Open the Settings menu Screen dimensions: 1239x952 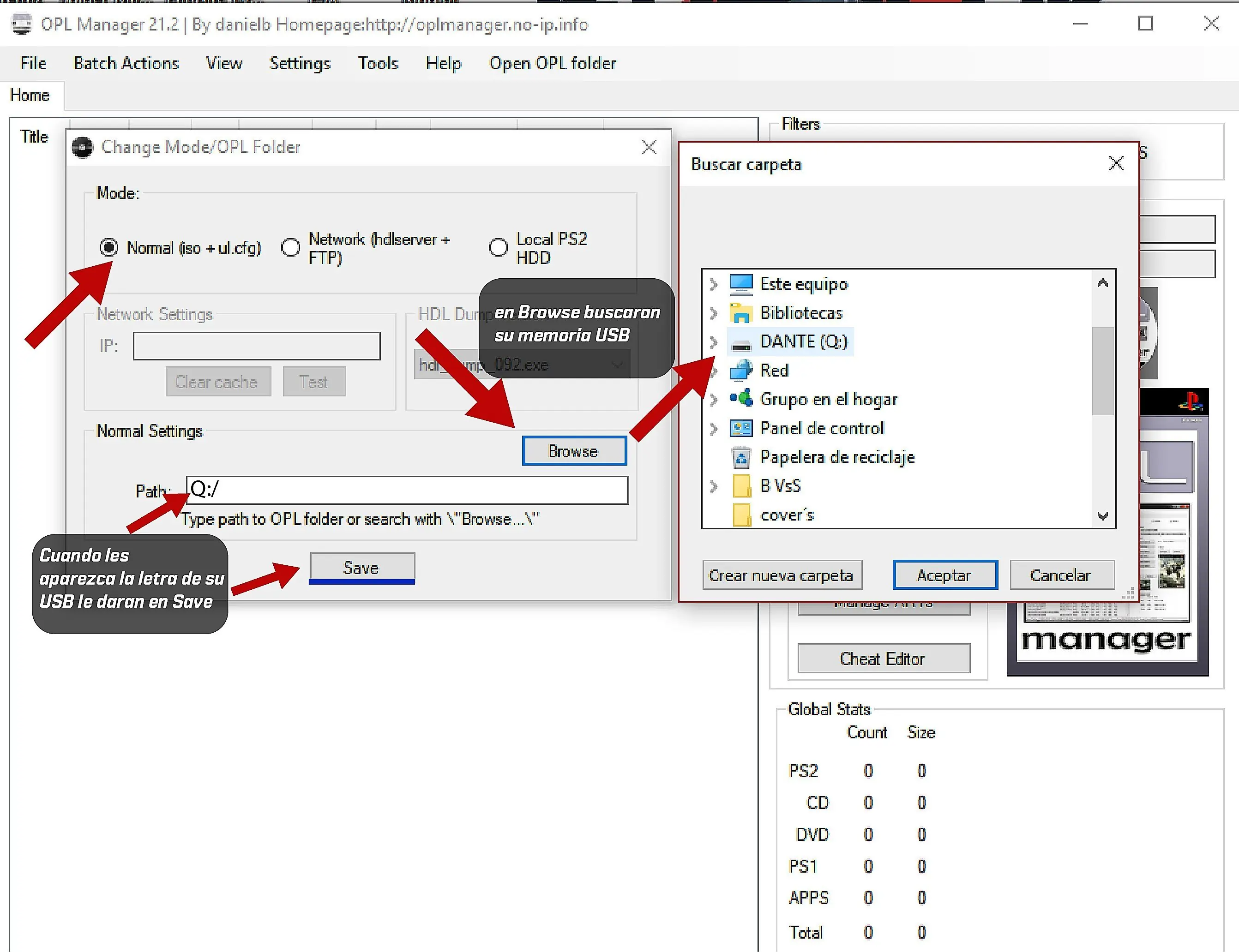(300, 64)
